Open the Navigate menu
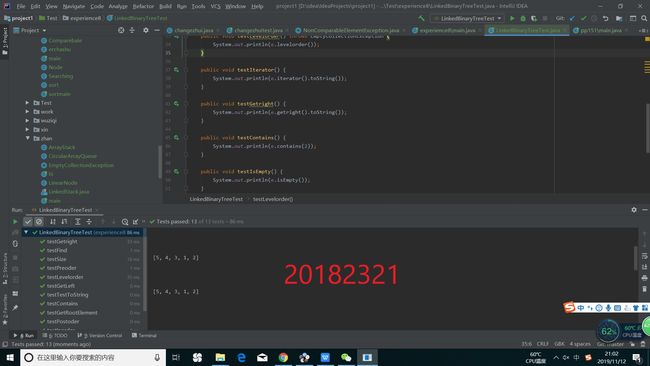 click(x=74, y=6)
